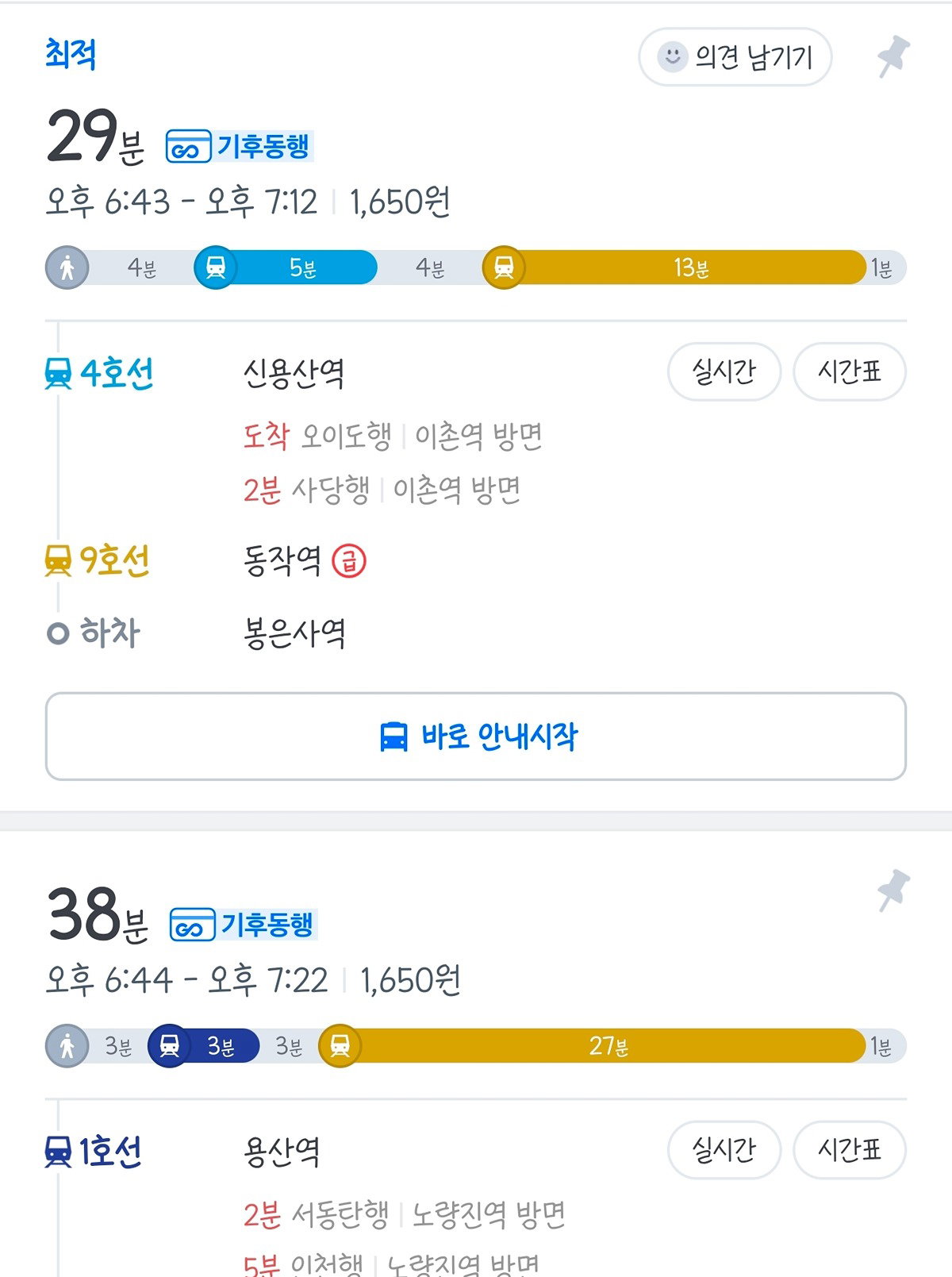Open the 4호선 line label

pyautogui.click(x=99, y=373)
